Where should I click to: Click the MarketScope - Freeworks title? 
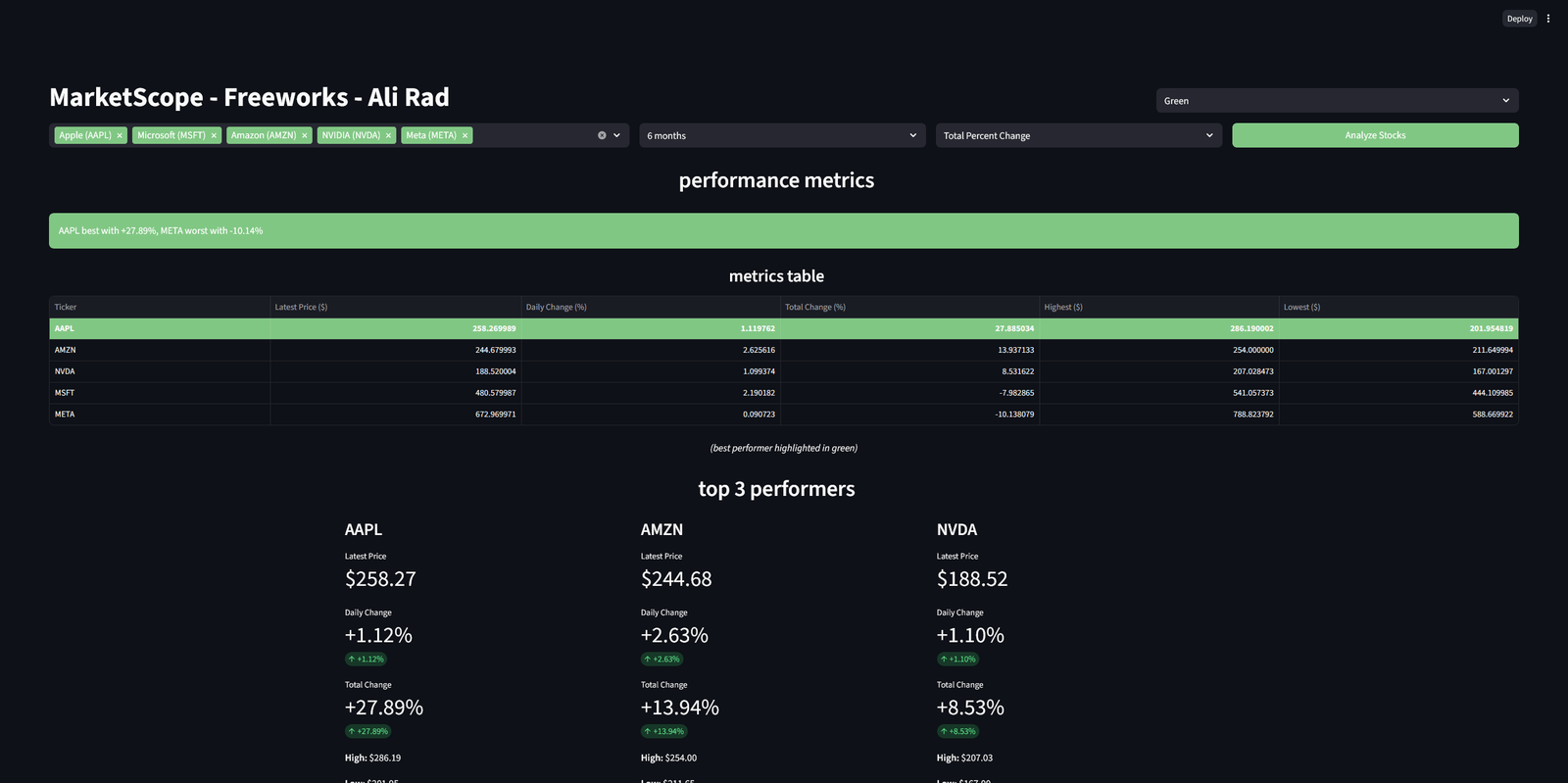[249, 97]
